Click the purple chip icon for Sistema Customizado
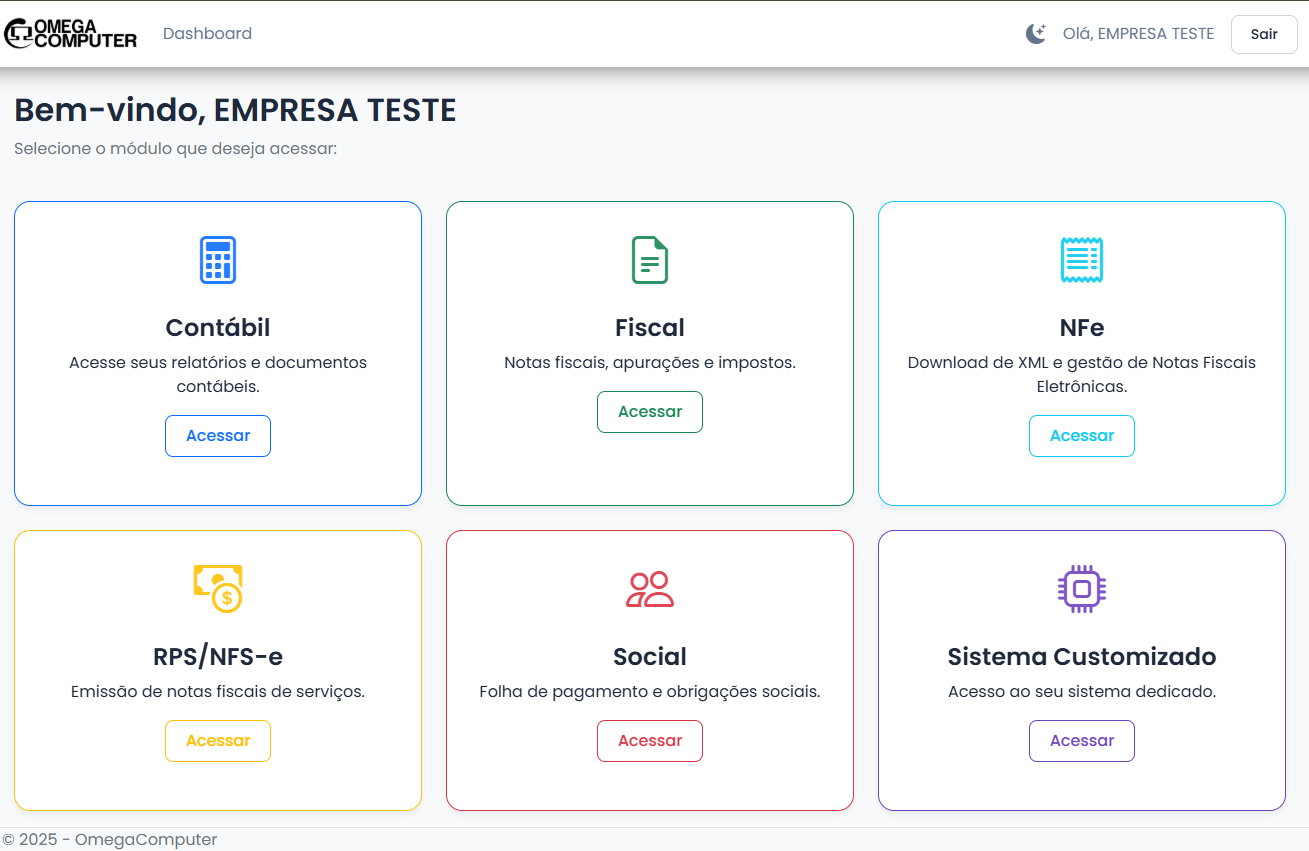 pos(1081,589)
